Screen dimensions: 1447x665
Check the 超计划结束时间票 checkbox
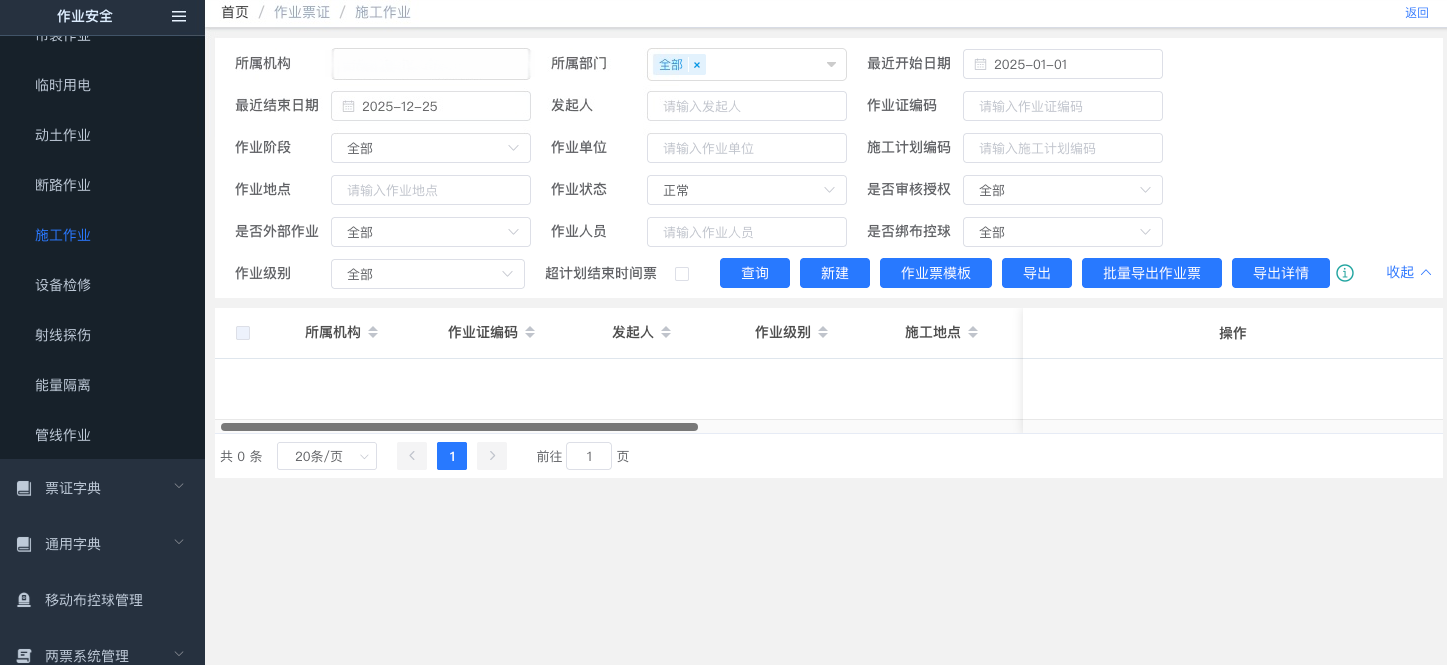pyautogui.click(x=682, y=274)
